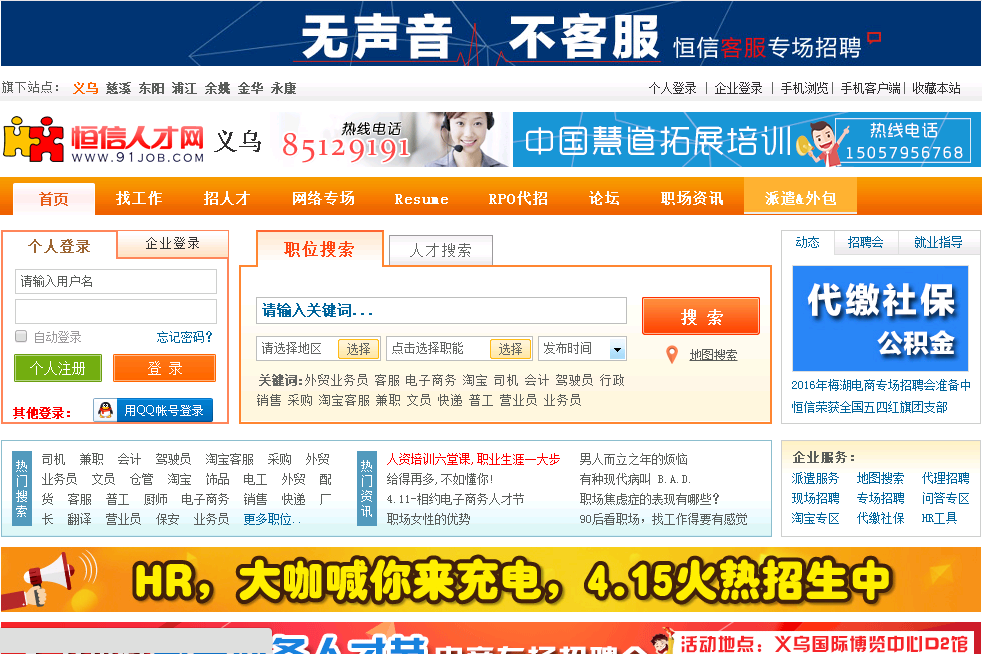Click the green 个人注册 button
The width and height of the screenshot is (982, 654).
tap(58, 368)
